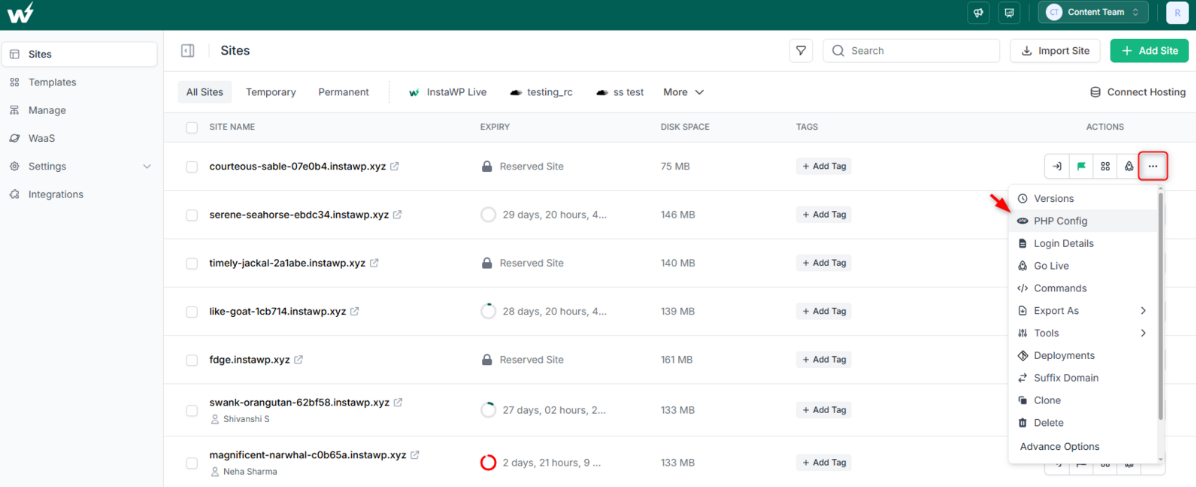This screenshot has height=487, width=1196.
Task: Expand the Export As submenu
Action: pos(1082,311)
